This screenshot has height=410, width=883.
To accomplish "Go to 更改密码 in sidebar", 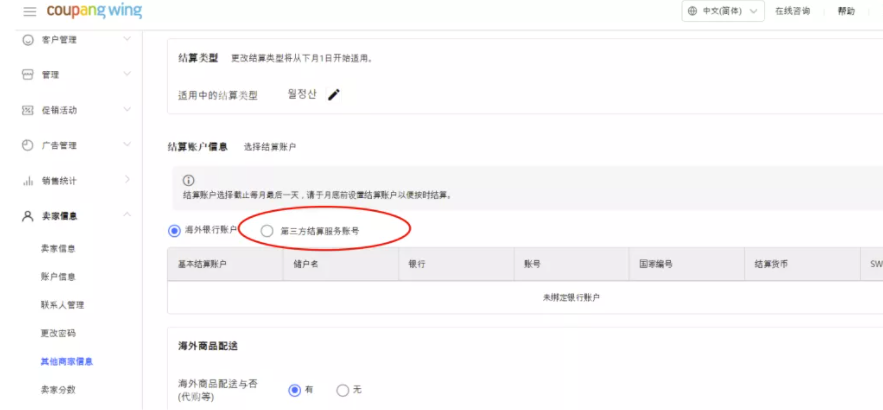I will pos(58,333).
